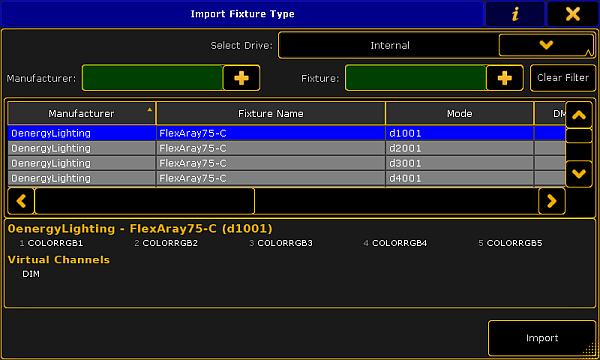
Task: Click the Fixture Name column header
Action: pyautogui.click(x=271, y=114)
